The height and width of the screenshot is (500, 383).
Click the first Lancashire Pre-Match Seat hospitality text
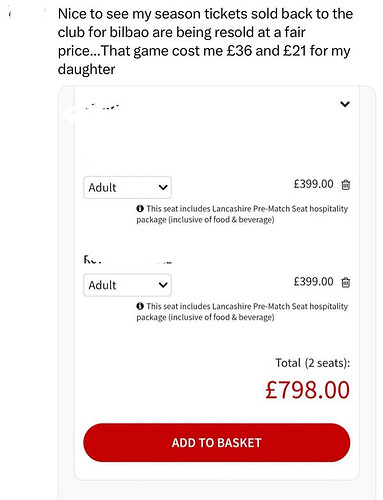click(x=242, y=214)
